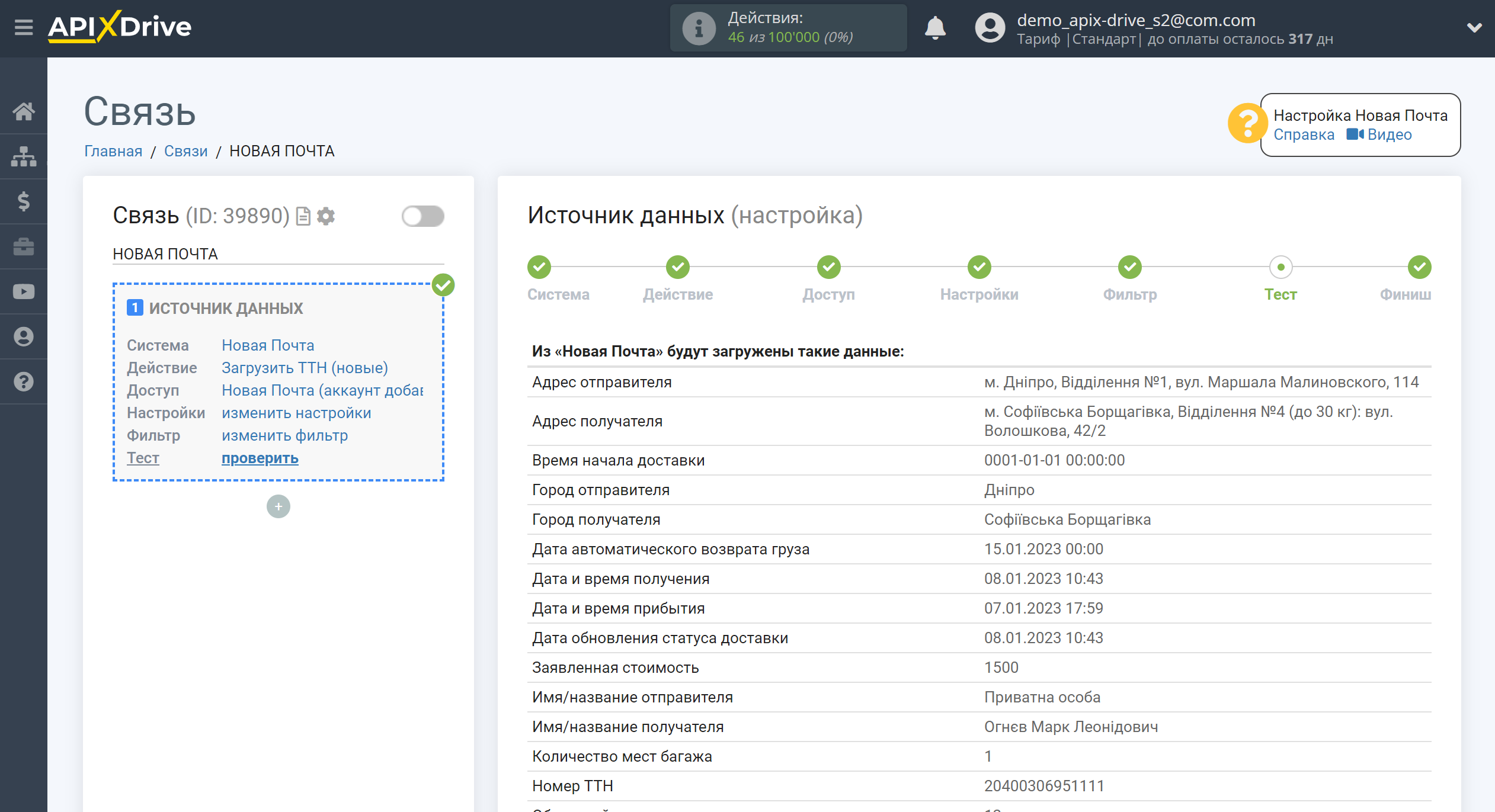Click the actions info icon
1495x812 pixels.
pyautogui.click(x=699, y=28)
